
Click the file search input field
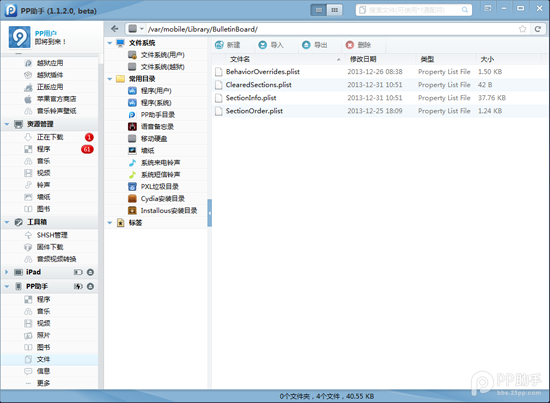pos(414,10)
